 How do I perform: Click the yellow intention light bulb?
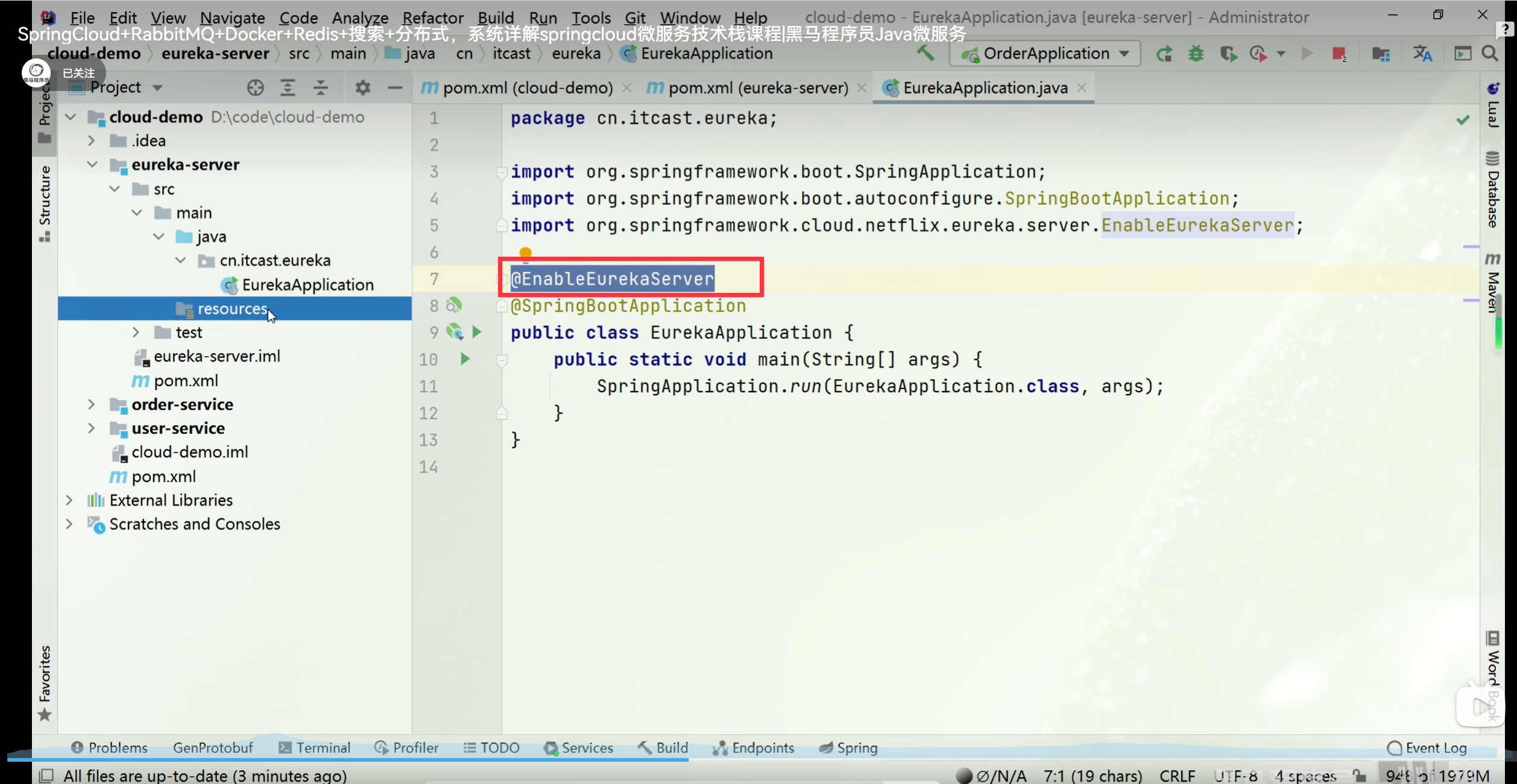point(525,253)
